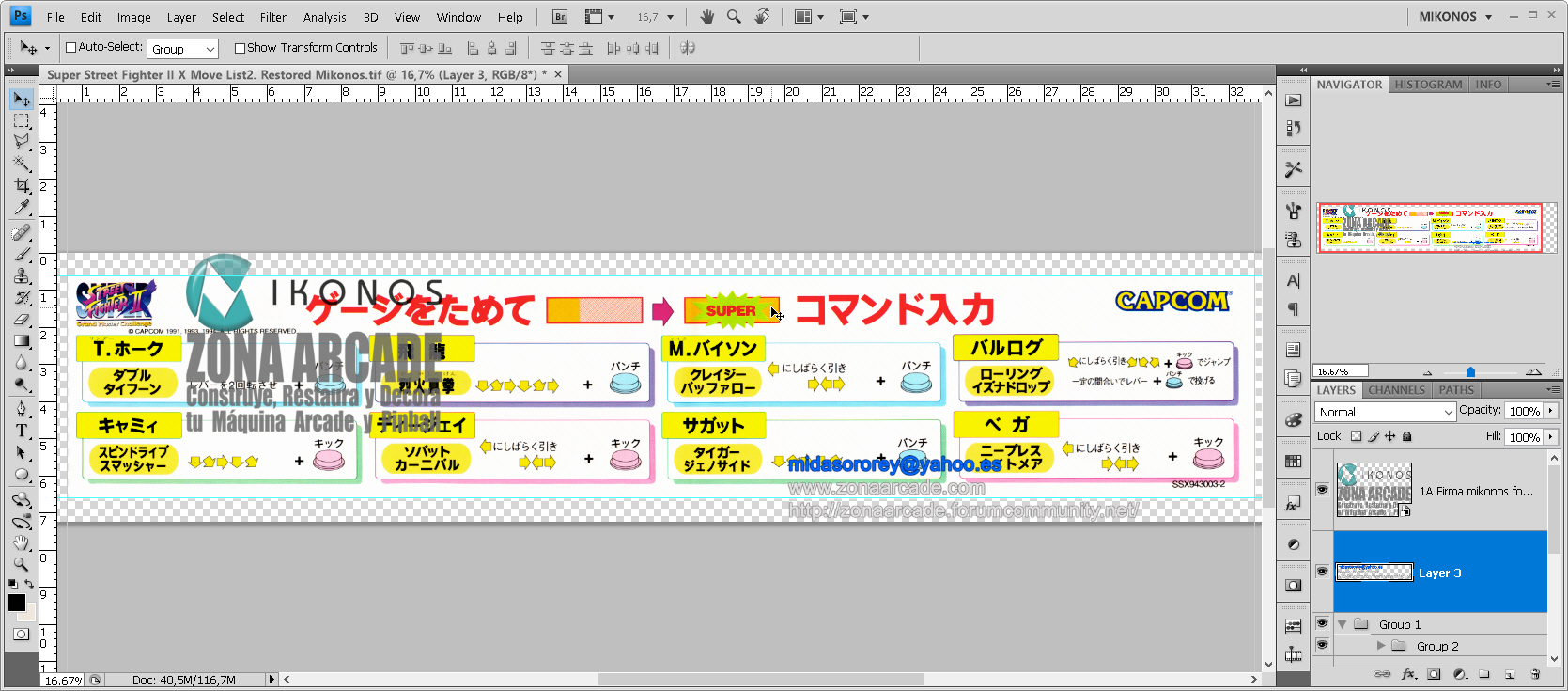Switch to the Channels tab
This screenshot has width=1568, height=691.
pyautogui.click(x=1396, y=390)
